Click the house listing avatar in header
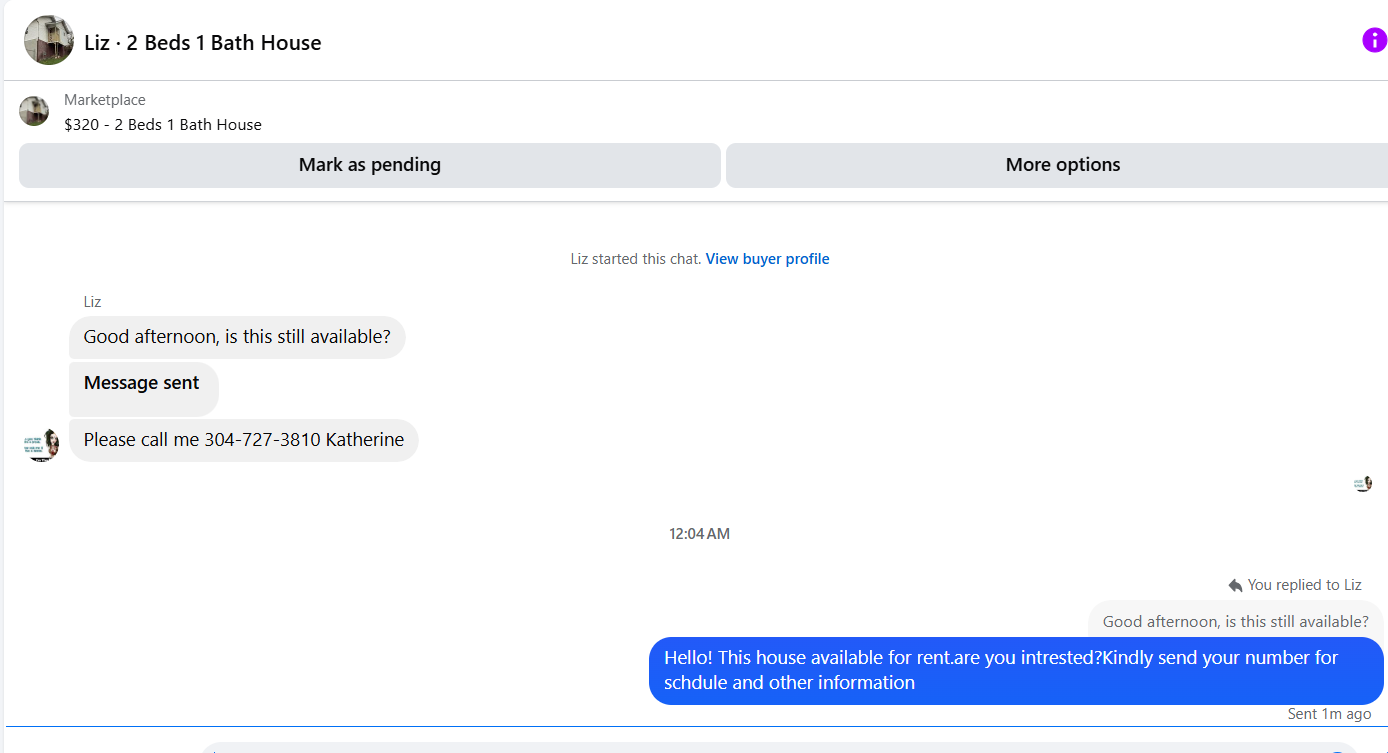Viewport: 1388px width, 753px height. 49,40
